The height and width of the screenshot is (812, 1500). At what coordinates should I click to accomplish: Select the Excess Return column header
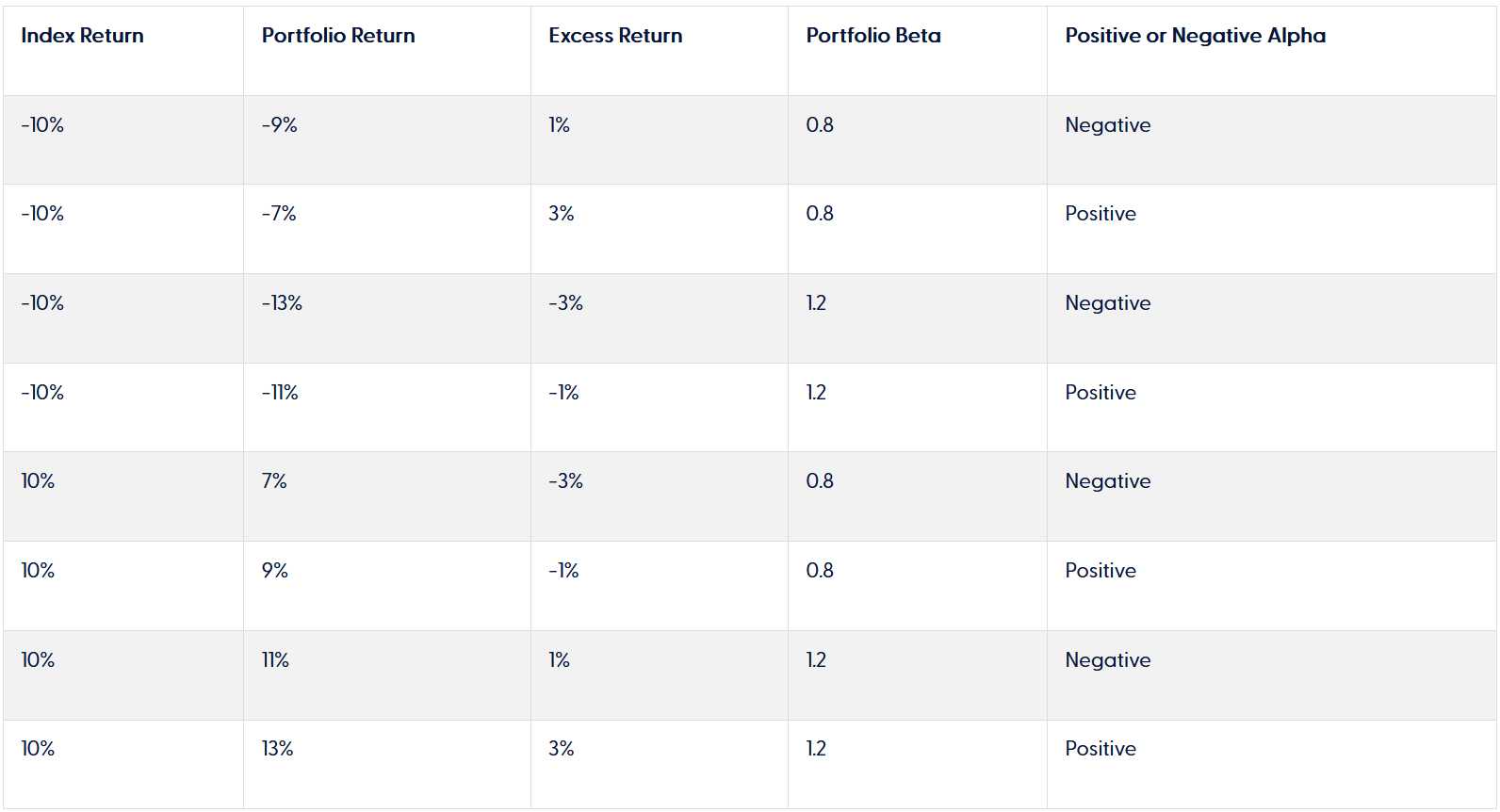pos(615,36)
